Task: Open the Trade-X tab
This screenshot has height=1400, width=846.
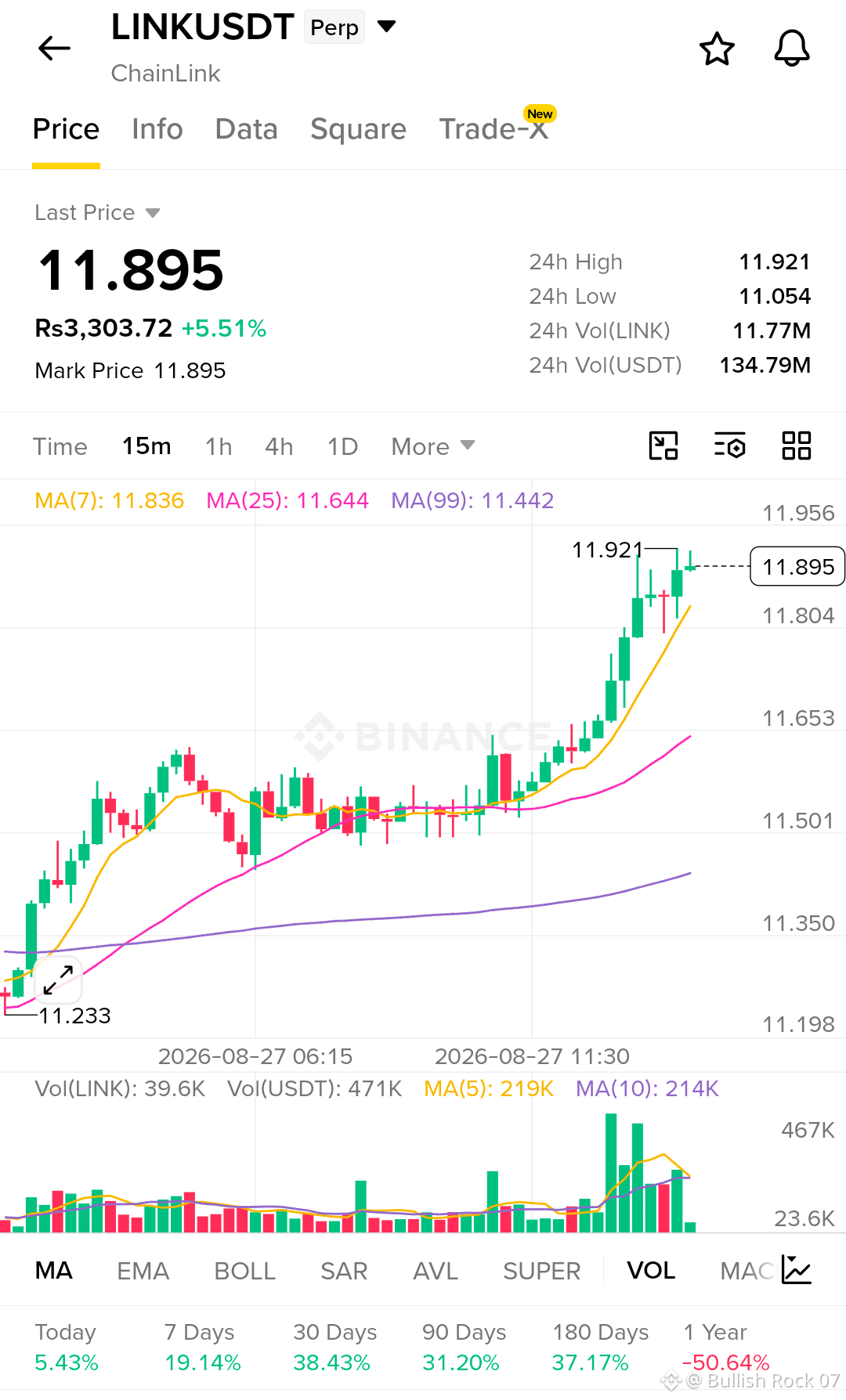Action: point(493,129)
